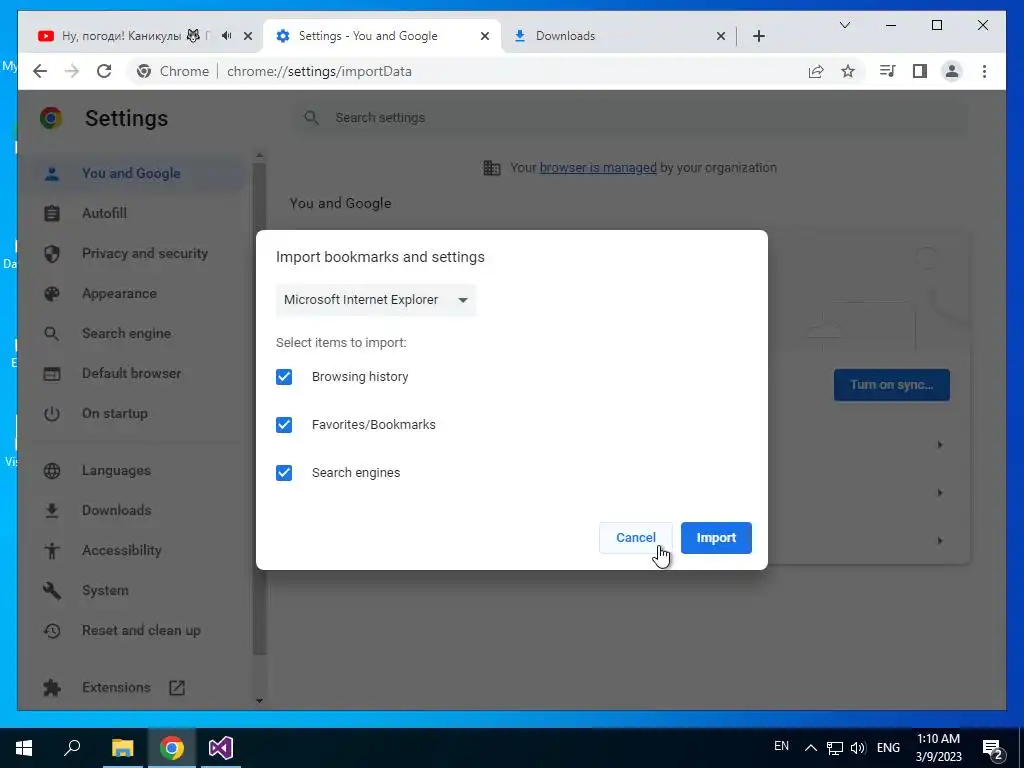This screenshot has width=1024, height=768.
Task: Click the System wrench icon
Action: (x=52, y=590)
